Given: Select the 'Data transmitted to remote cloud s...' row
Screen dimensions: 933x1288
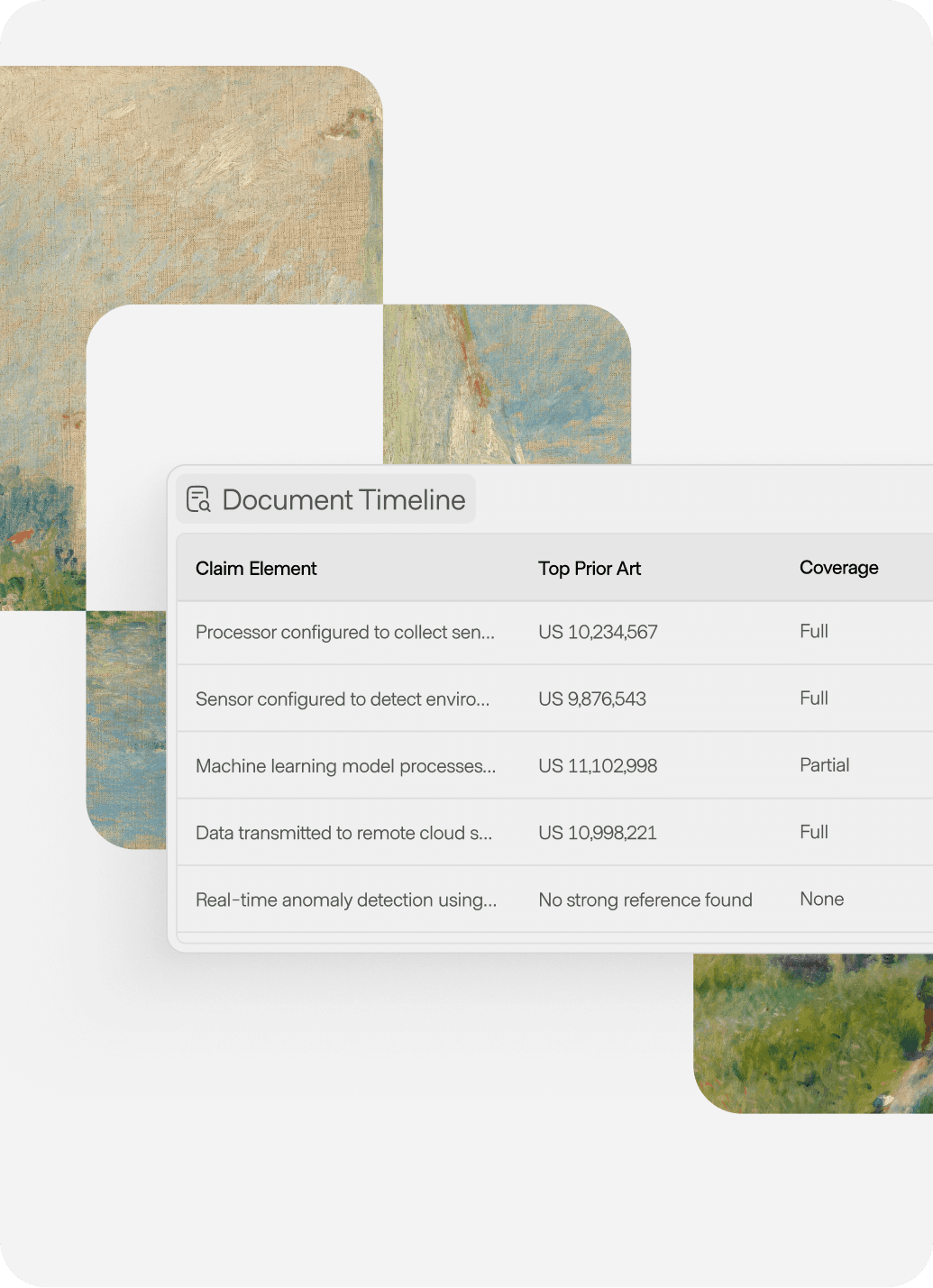Looking at the screenshot, I should click(554, 832).
